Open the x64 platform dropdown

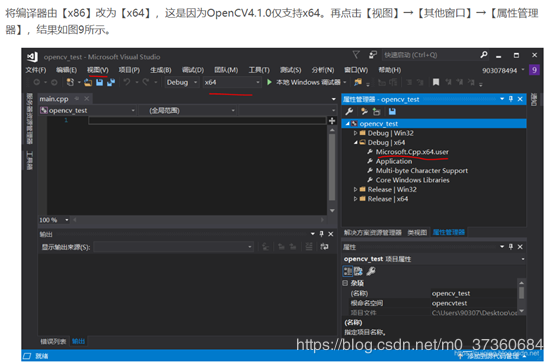(232, 82)
